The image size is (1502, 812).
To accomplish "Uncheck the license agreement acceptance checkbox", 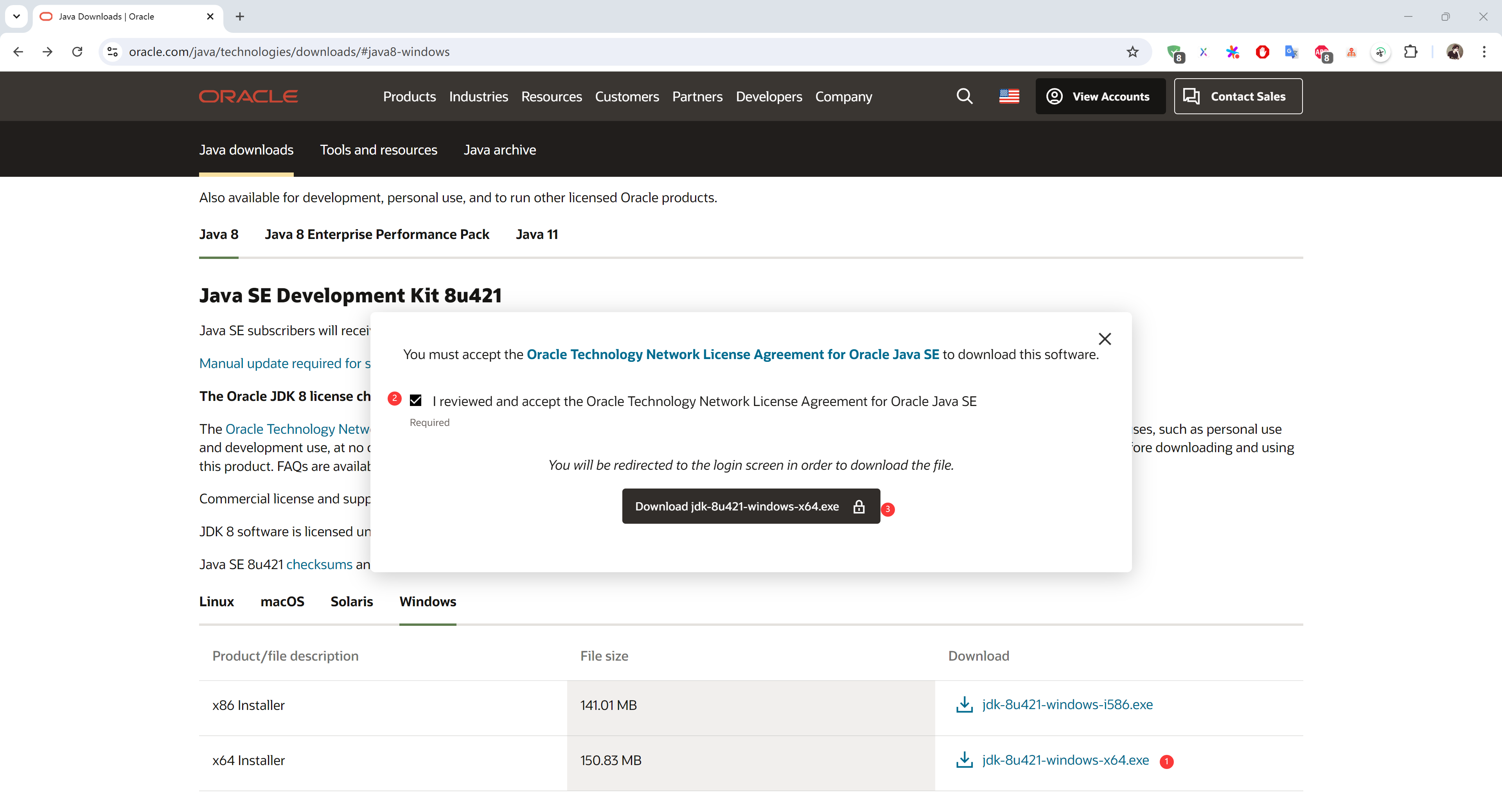I will pyautogui.click(x=416, y=401).
